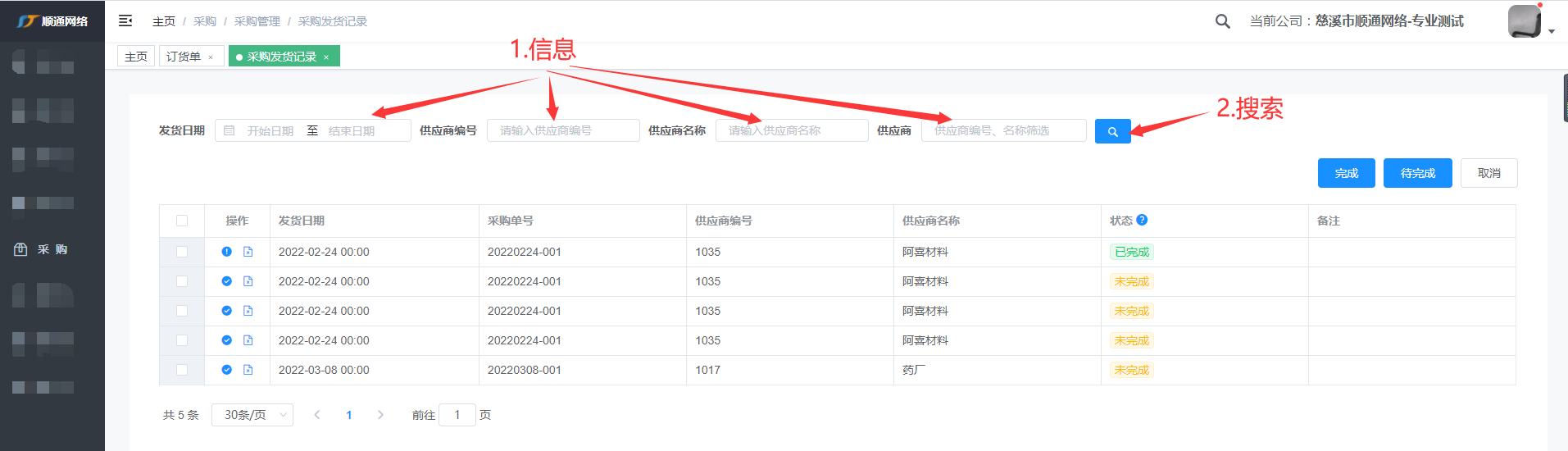
Task: Switch to the 主页 tab
Action: [136, 57]
